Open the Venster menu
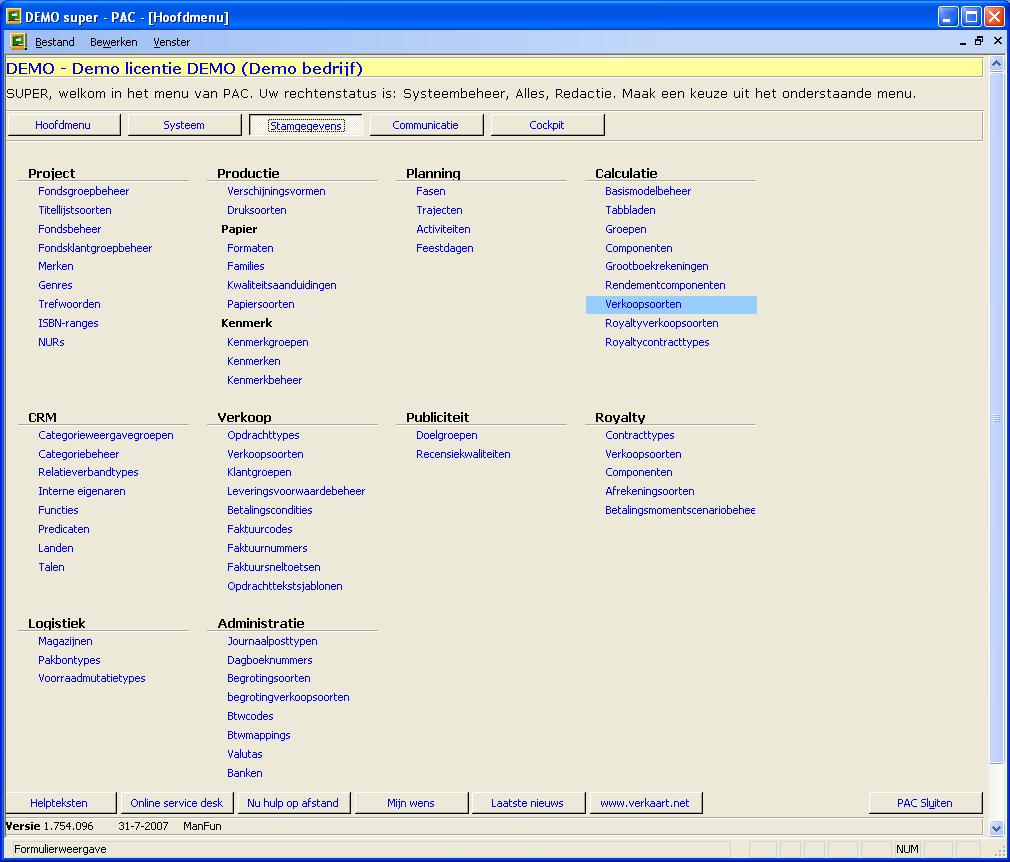1010x862 pixels. pos(171,43)
